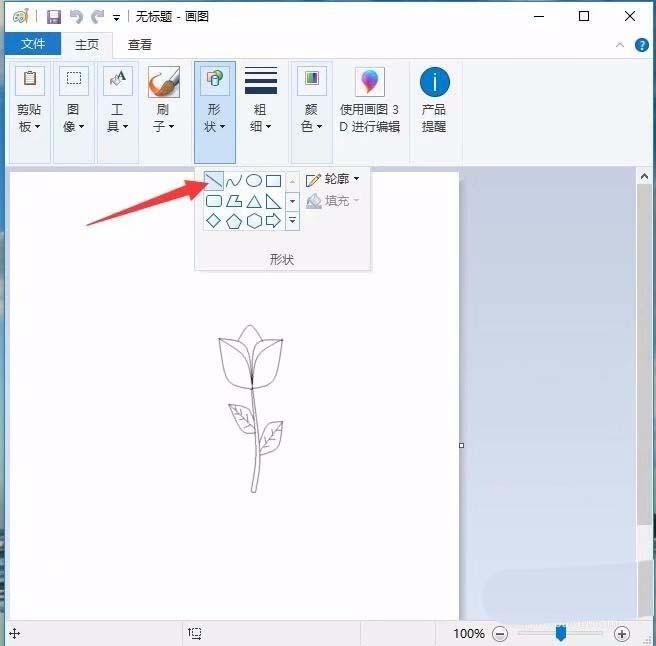Click the save icon in title bar
Image resolution: width=656 pixels, height=646 pixels.
tap(54, 17)
